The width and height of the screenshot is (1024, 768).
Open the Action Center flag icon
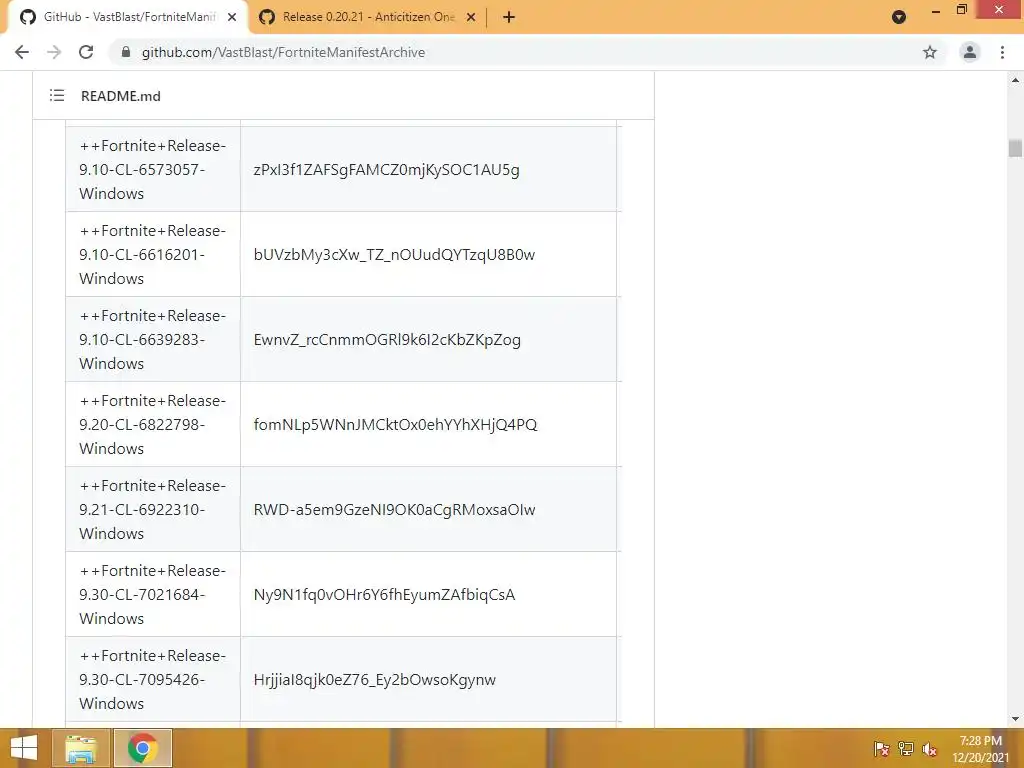881,749
